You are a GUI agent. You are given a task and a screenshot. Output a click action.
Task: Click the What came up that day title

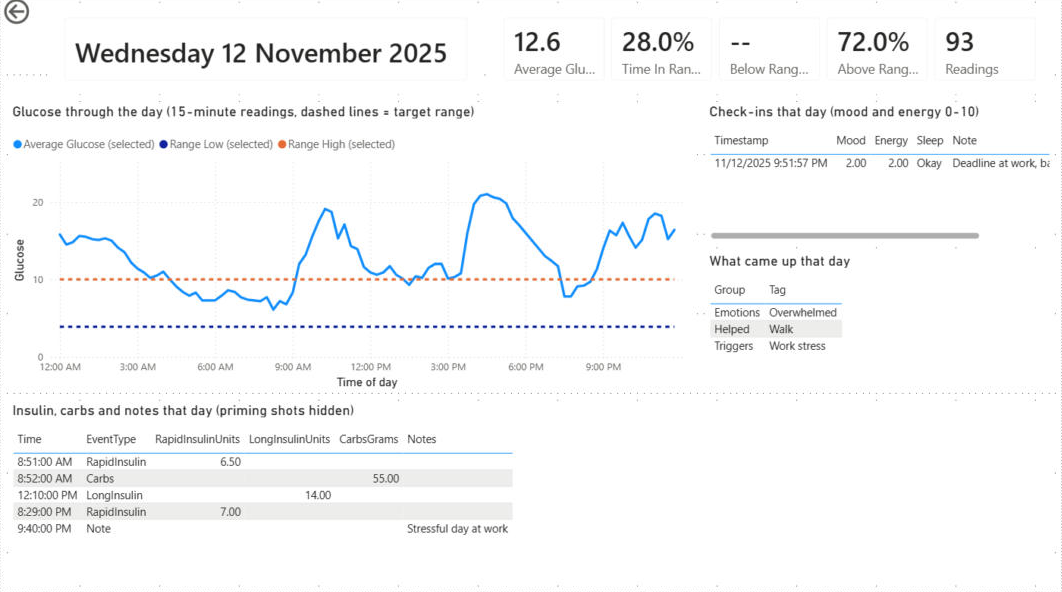coord(780,261)
